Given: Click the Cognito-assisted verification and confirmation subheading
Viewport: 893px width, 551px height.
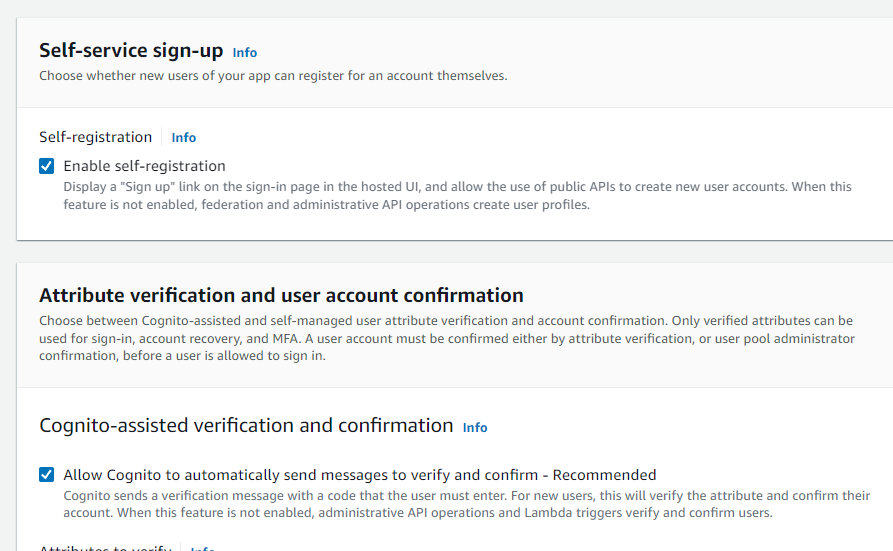Looking at the screenshot, I should [x=246, y=425].
